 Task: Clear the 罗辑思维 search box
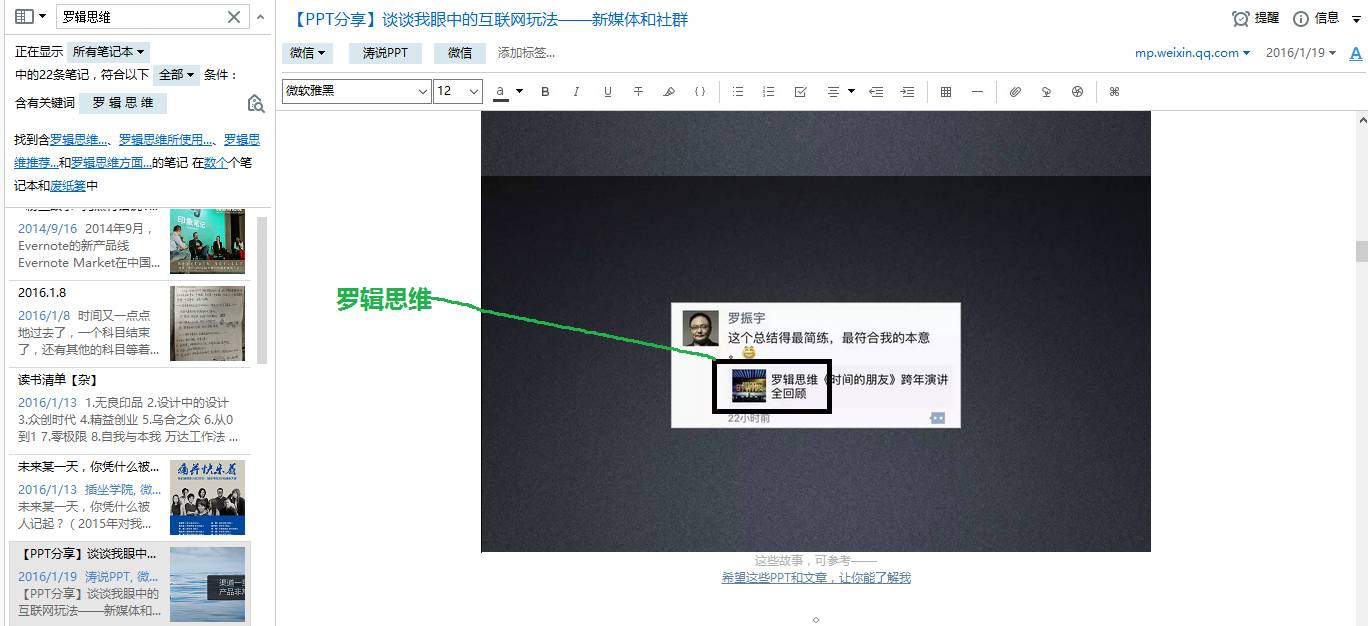coord(234,17)
